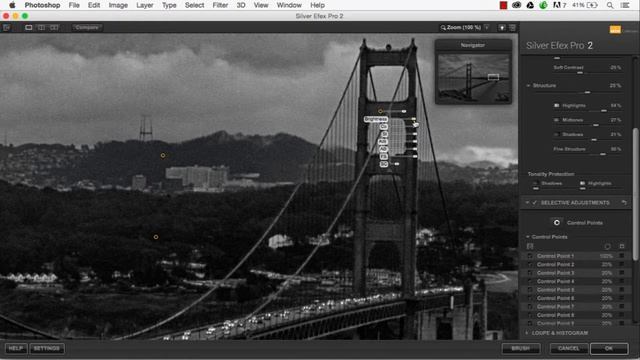
Task: Click the Structure slider handle
Action: (x=587, y=92)
